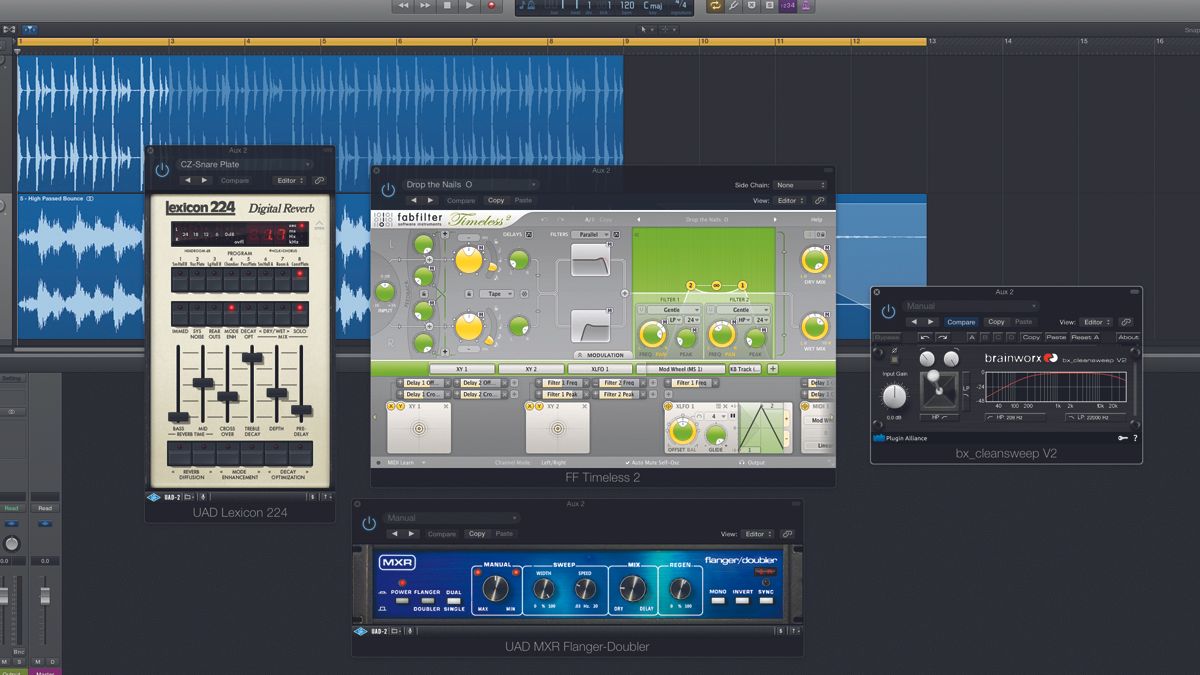Click the link icon in the Lexicon 224 header

coord(319,181)
